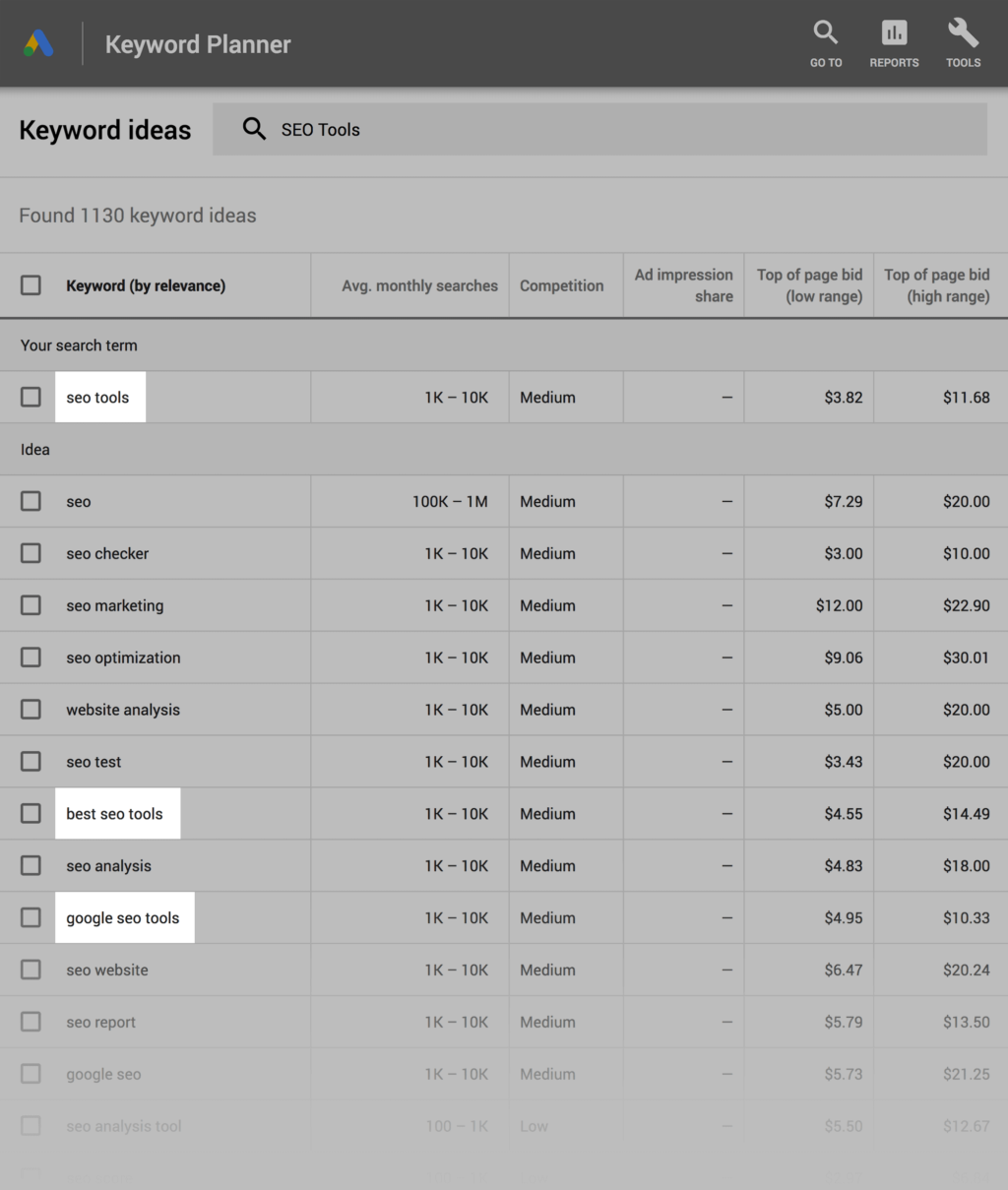The height and width of the screenshot is (1190, 1008).
Task: Click the Google Ads logo icon
Action: [x=38, y=44]
